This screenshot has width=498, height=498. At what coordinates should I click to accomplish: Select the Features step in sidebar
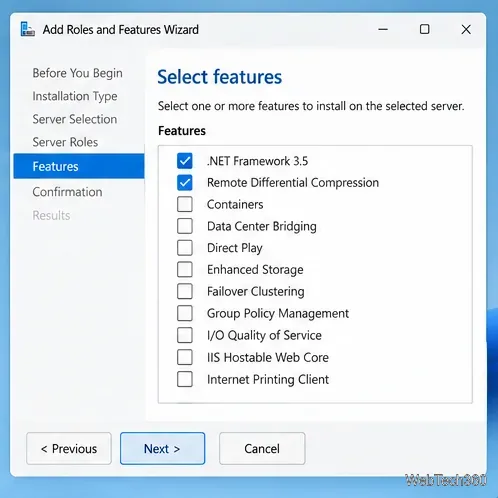[x=79, y=166]
